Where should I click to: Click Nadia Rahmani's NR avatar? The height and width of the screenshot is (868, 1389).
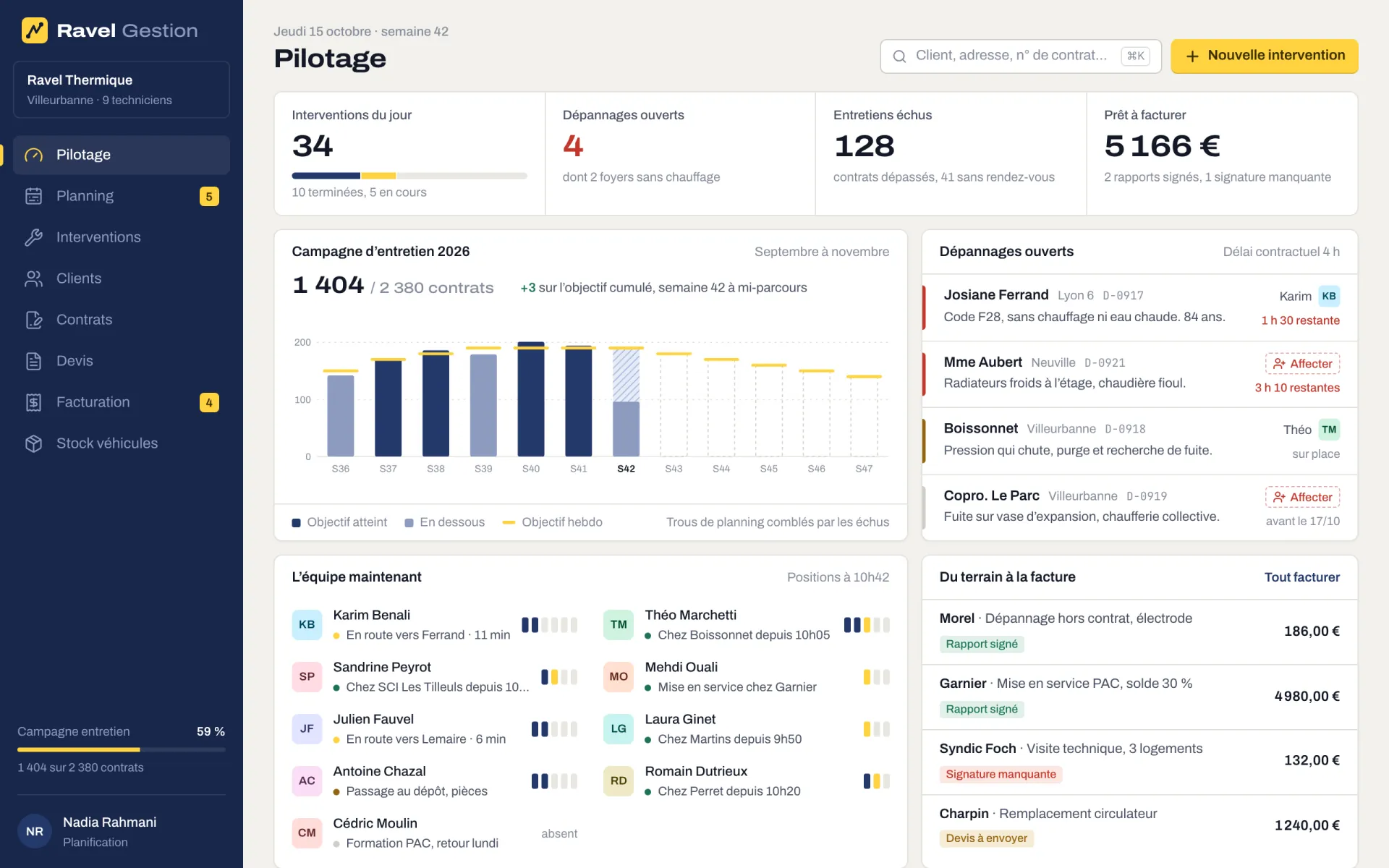(35, 832)
